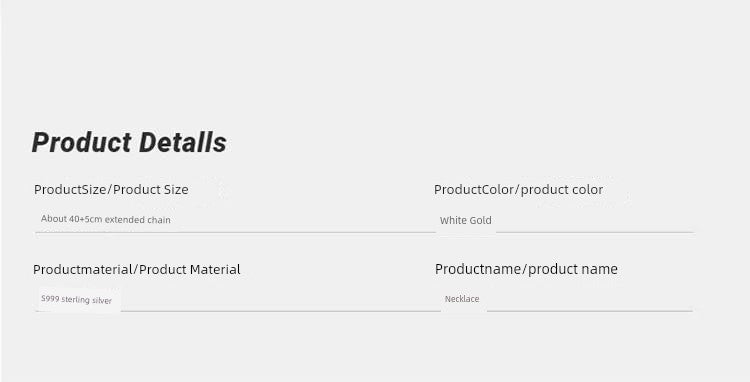Click the Product Details heading
The width and height of the screenshot is (750, 382).
[x=129, y=142]
